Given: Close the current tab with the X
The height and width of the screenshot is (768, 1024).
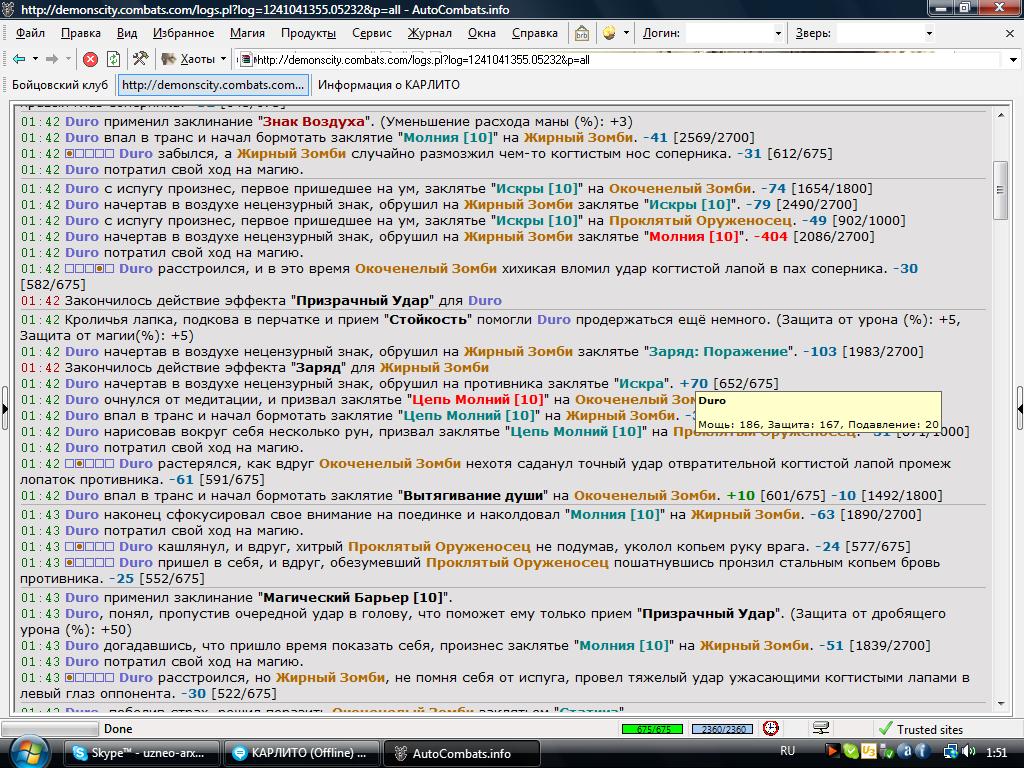Looking at the screenshot, I should [1010, 33].
